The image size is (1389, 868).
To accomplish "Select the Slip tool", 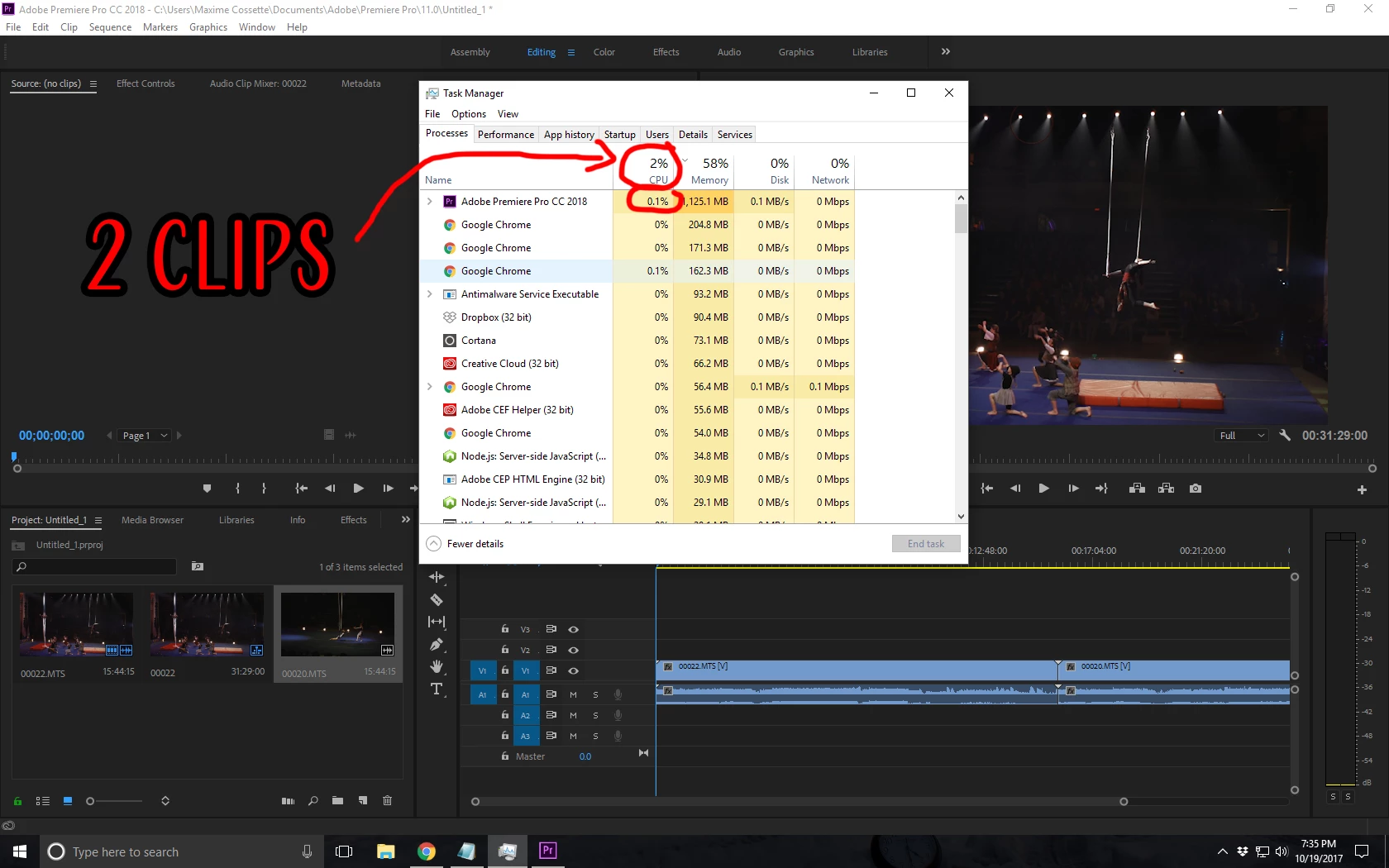I will 437,622.
